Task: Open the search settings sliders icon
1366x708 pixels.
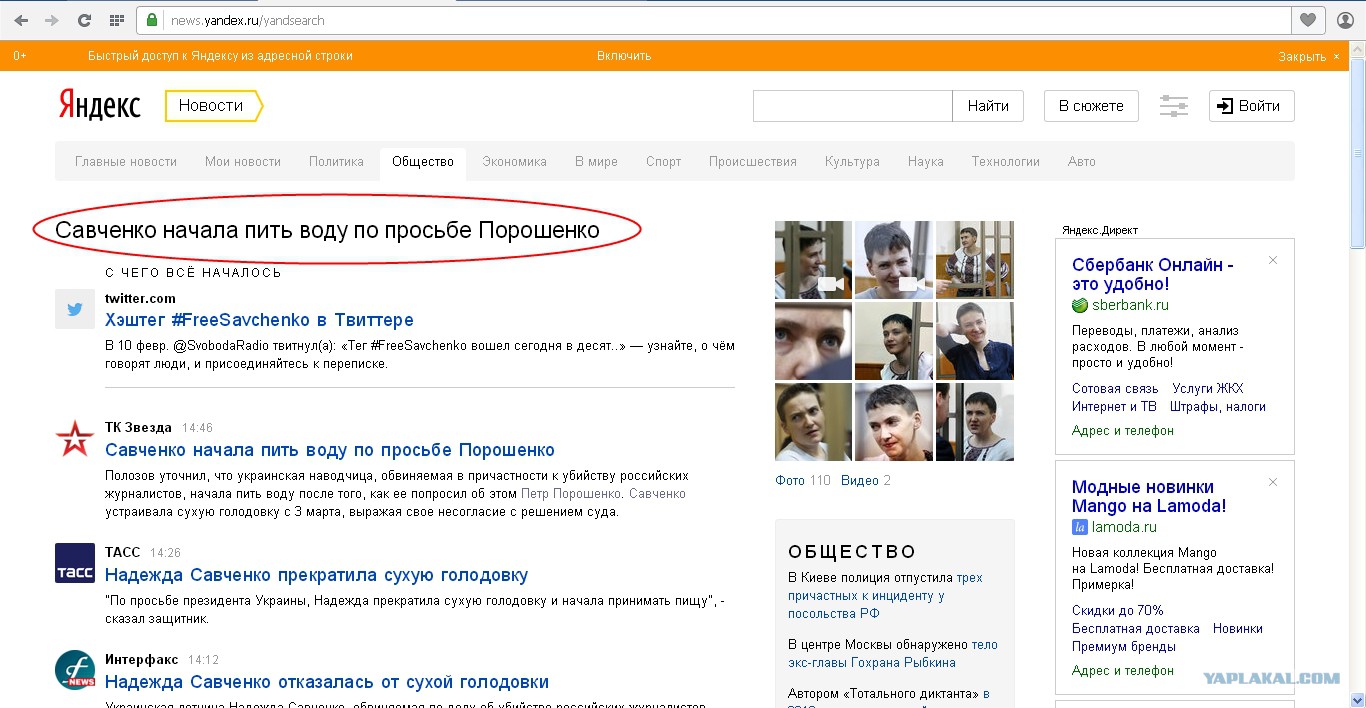Action: [1173, 106]
